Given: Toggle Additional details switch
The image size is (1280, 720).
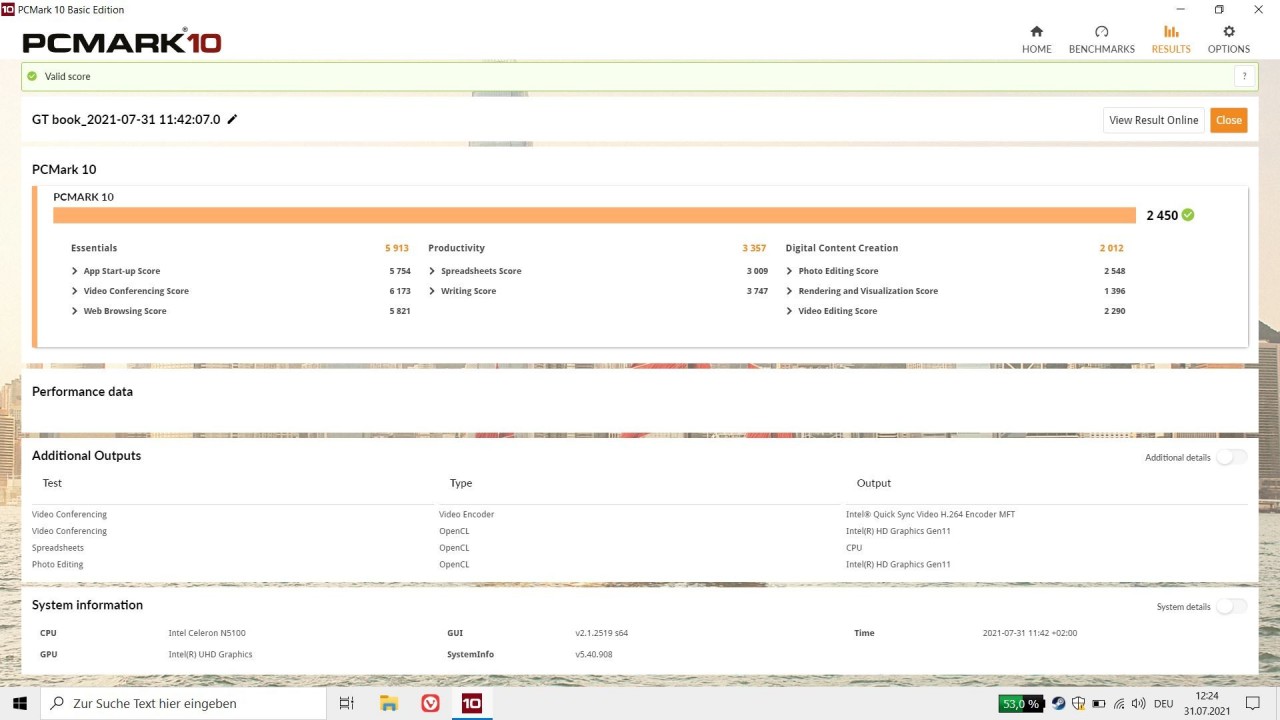Looking at the screenshot, I should (1232, 457).
